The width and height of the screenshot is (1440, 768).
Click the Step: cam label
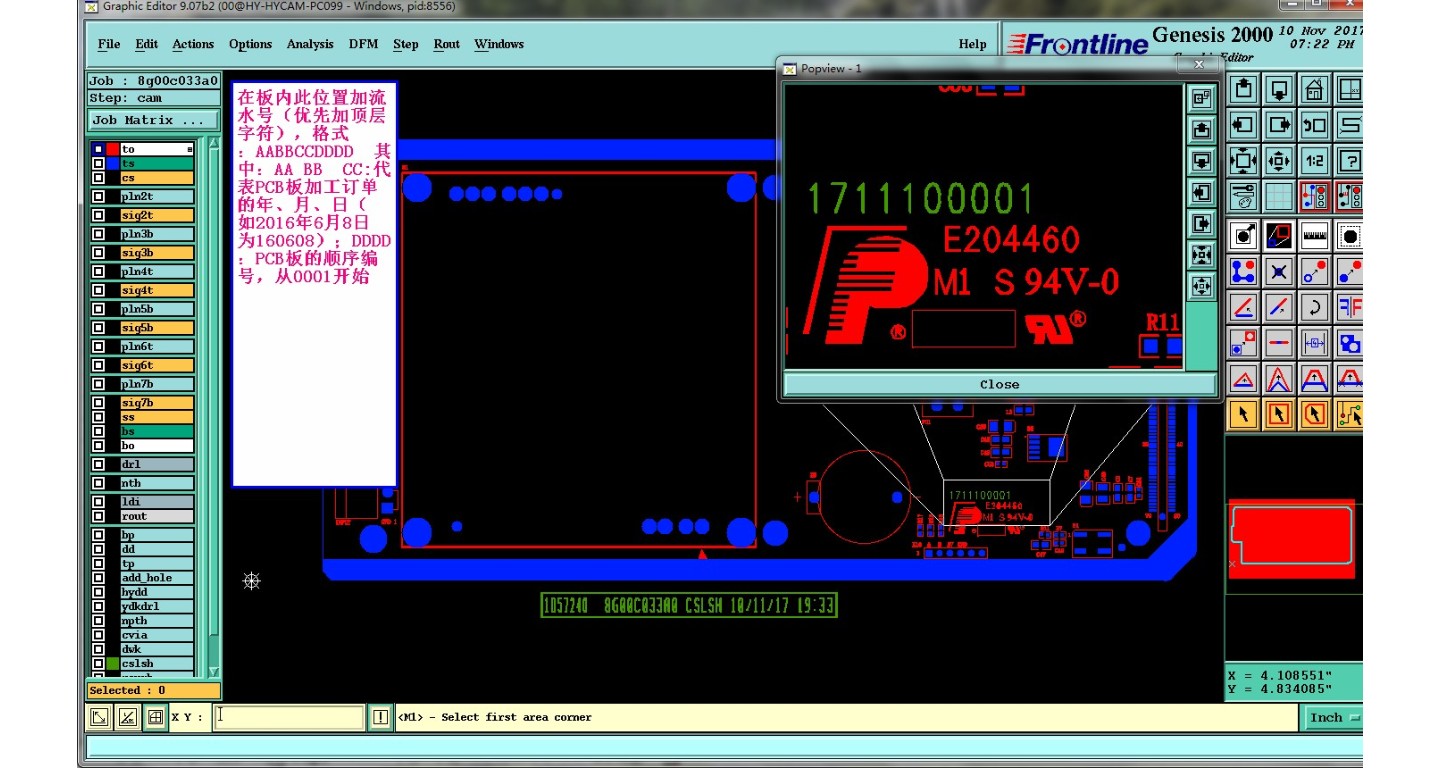154,98
